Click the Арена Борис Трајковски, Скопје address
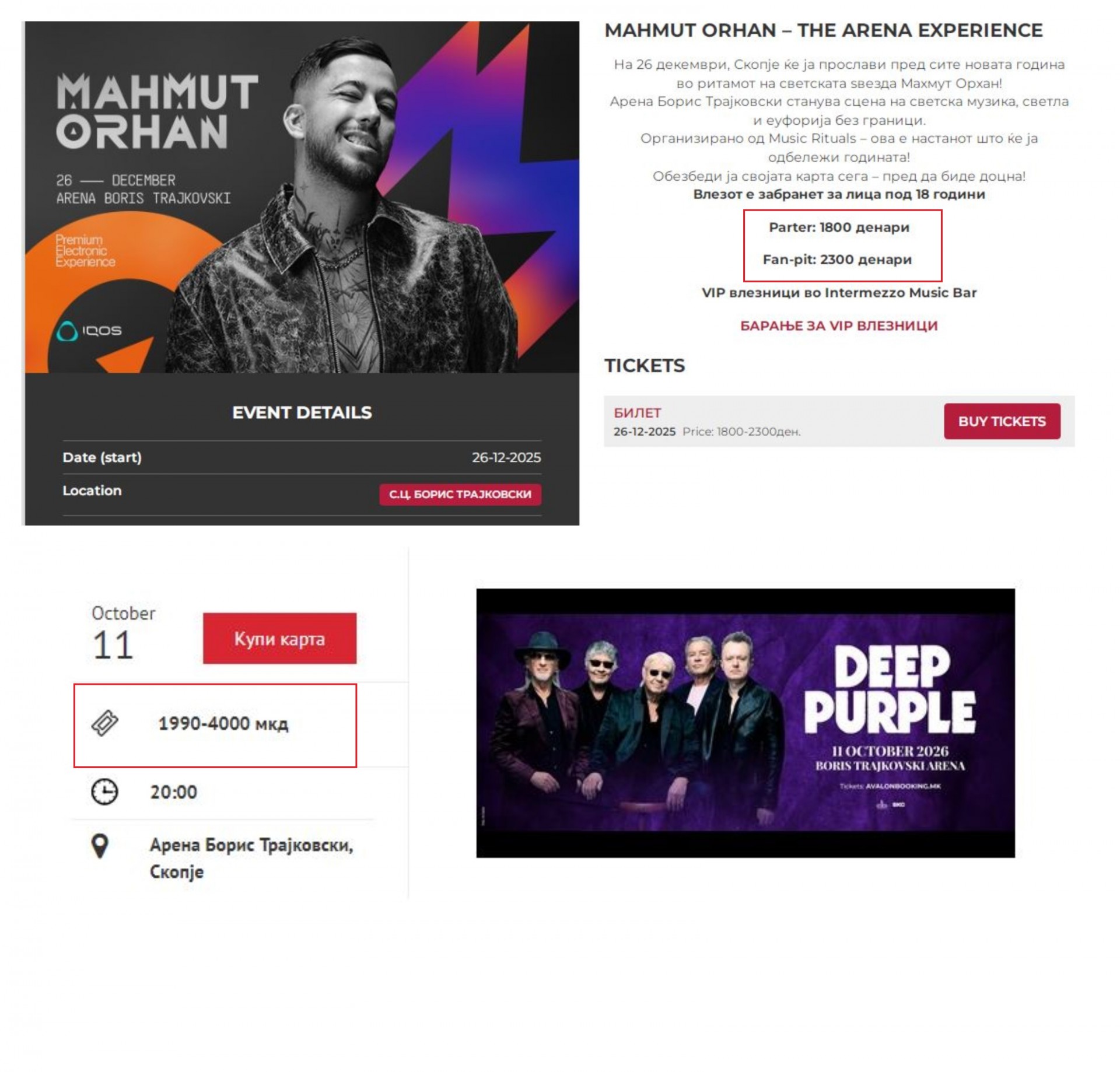The height and width of the screenshot is (1072, 1120). (251, 858)
